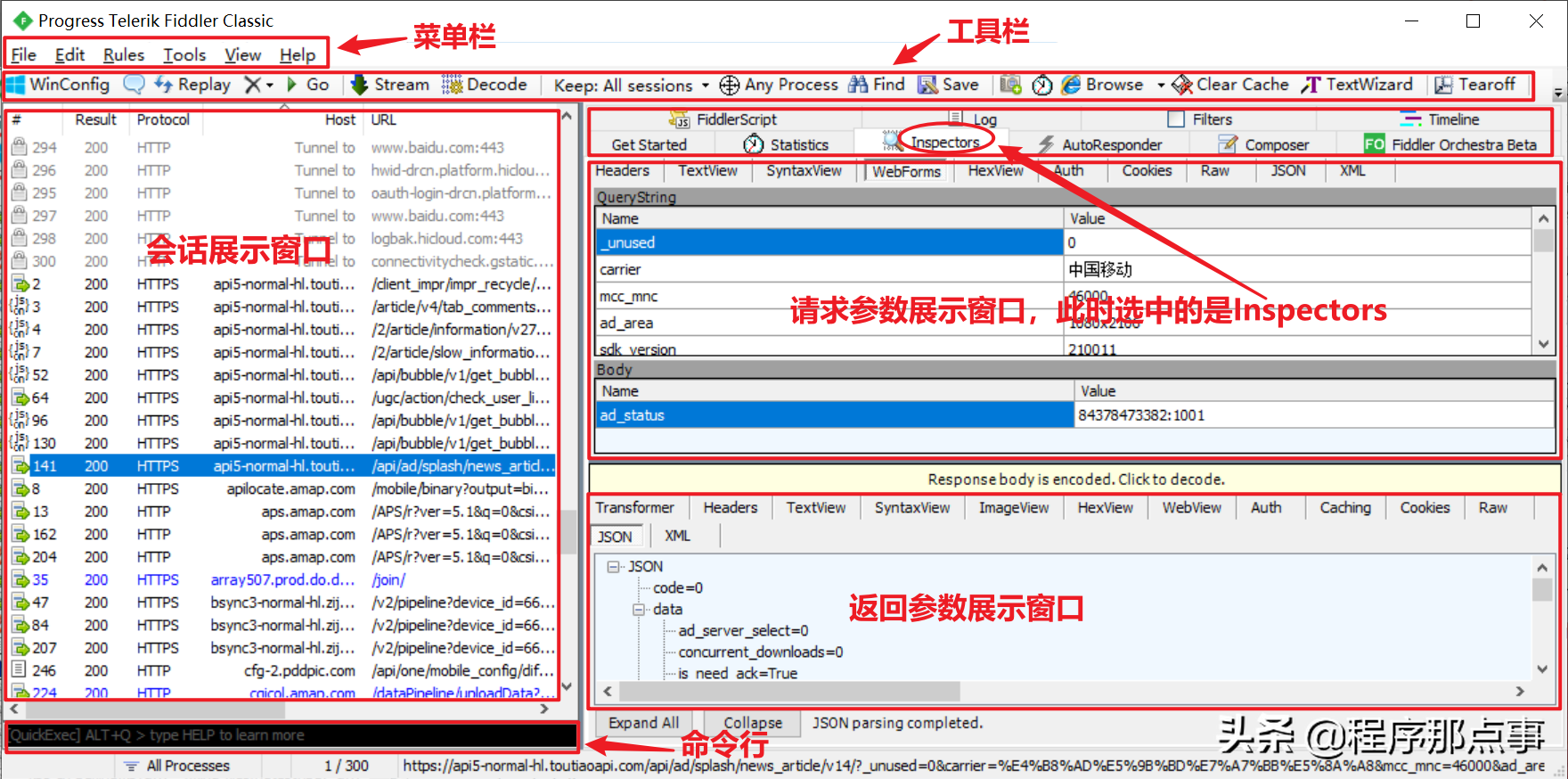The width and height of the screenshot is (1568, 779).
Task: Select the response ImageView tab
Action: point(1014,508)
